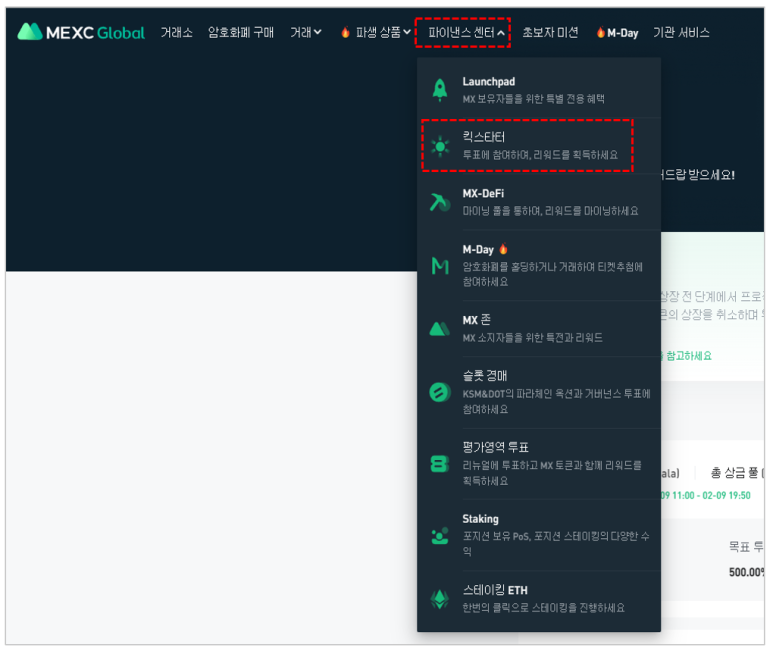The height and width of the screenshot is (654, 773).
Task: Open M-Day from the top navigation
Action: click(623, 33)
